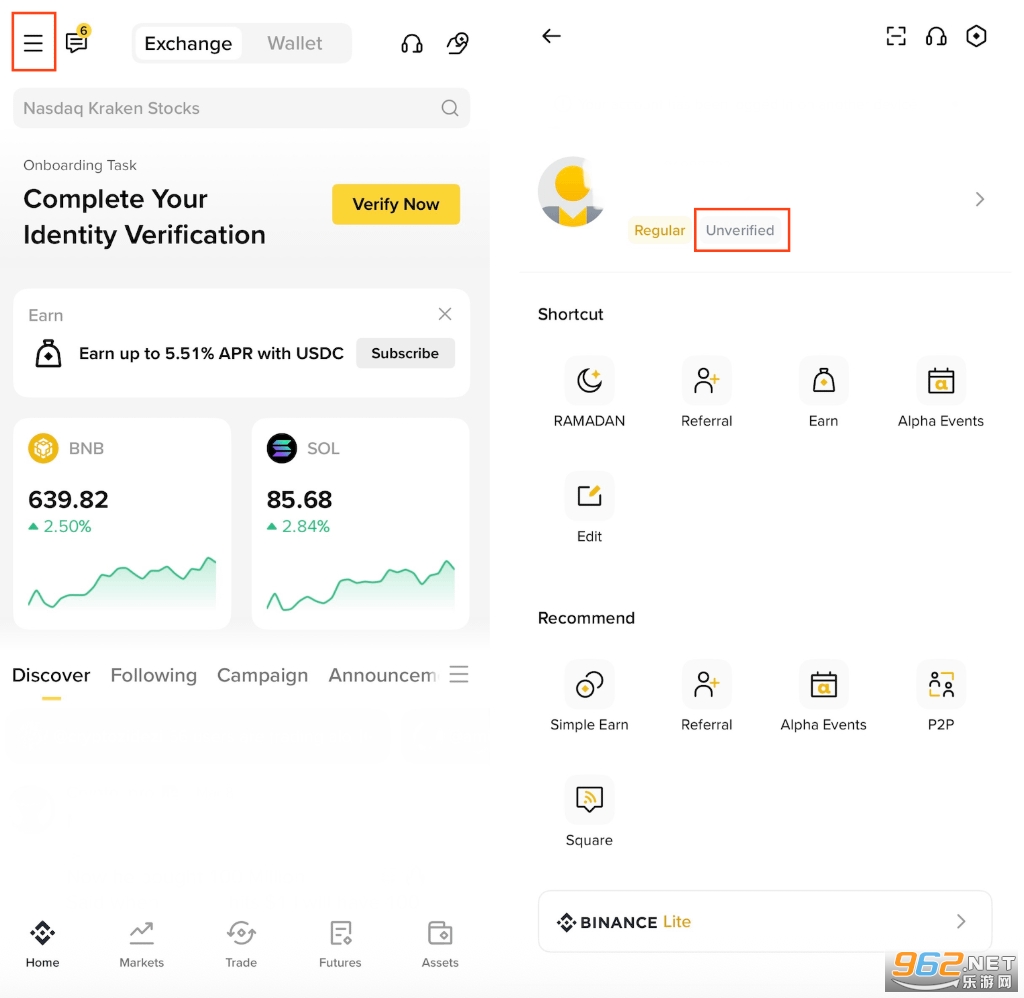This screenshot has width=1024, height=998.
Task: Tap the QR code scanner icon
Action: 896,36
